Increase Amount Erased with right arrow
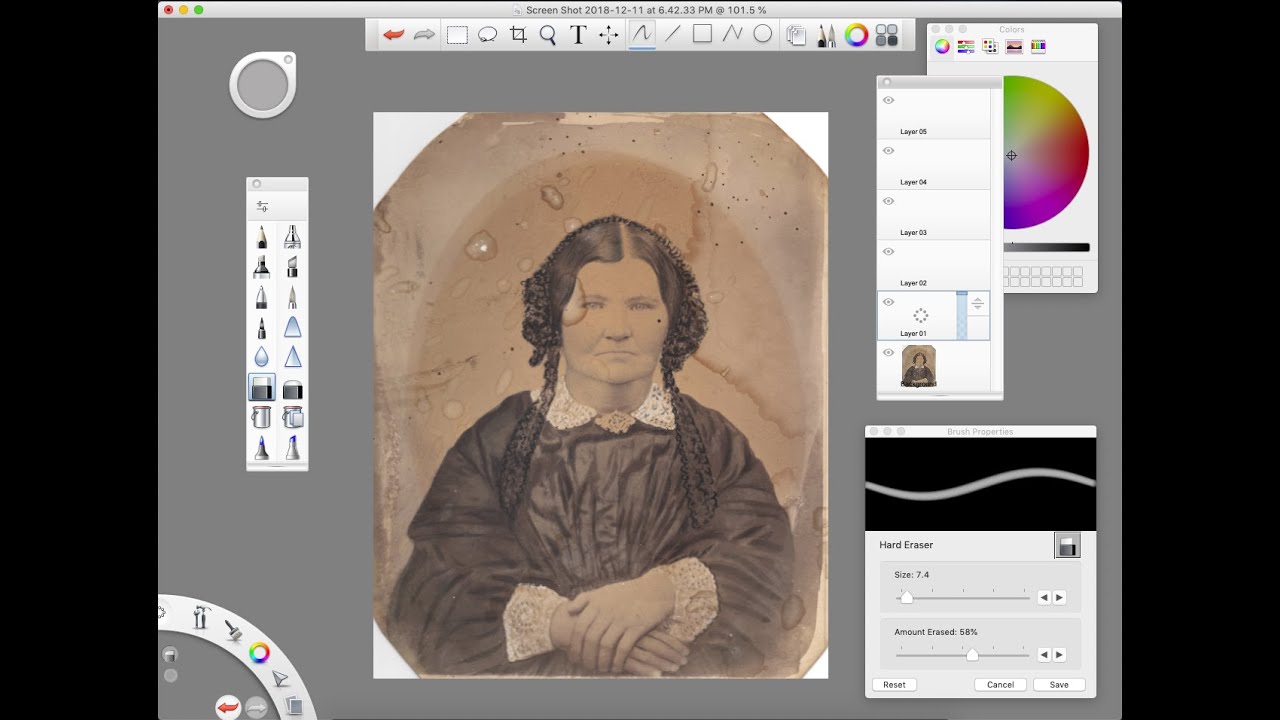The height and width of the screenshot is (720, 1280). 1059,654
